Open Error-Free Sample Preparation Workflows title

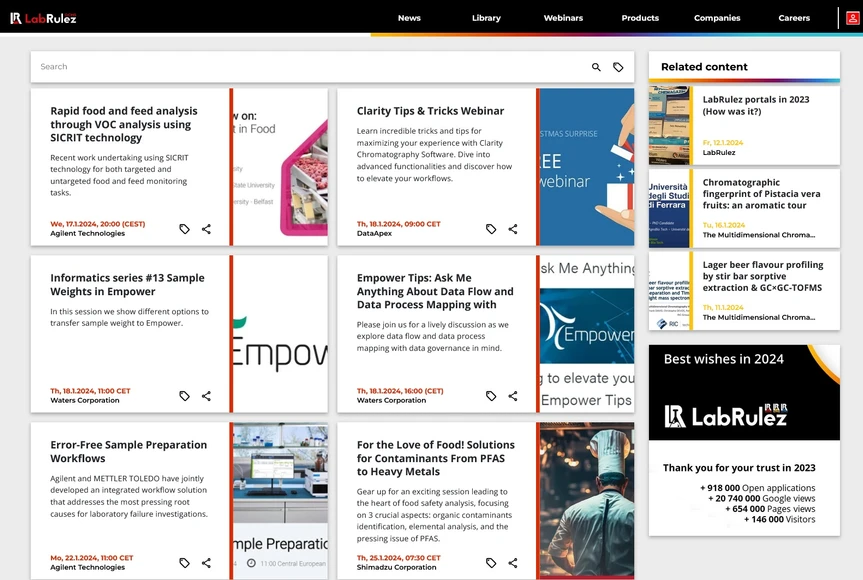point(129,451)
